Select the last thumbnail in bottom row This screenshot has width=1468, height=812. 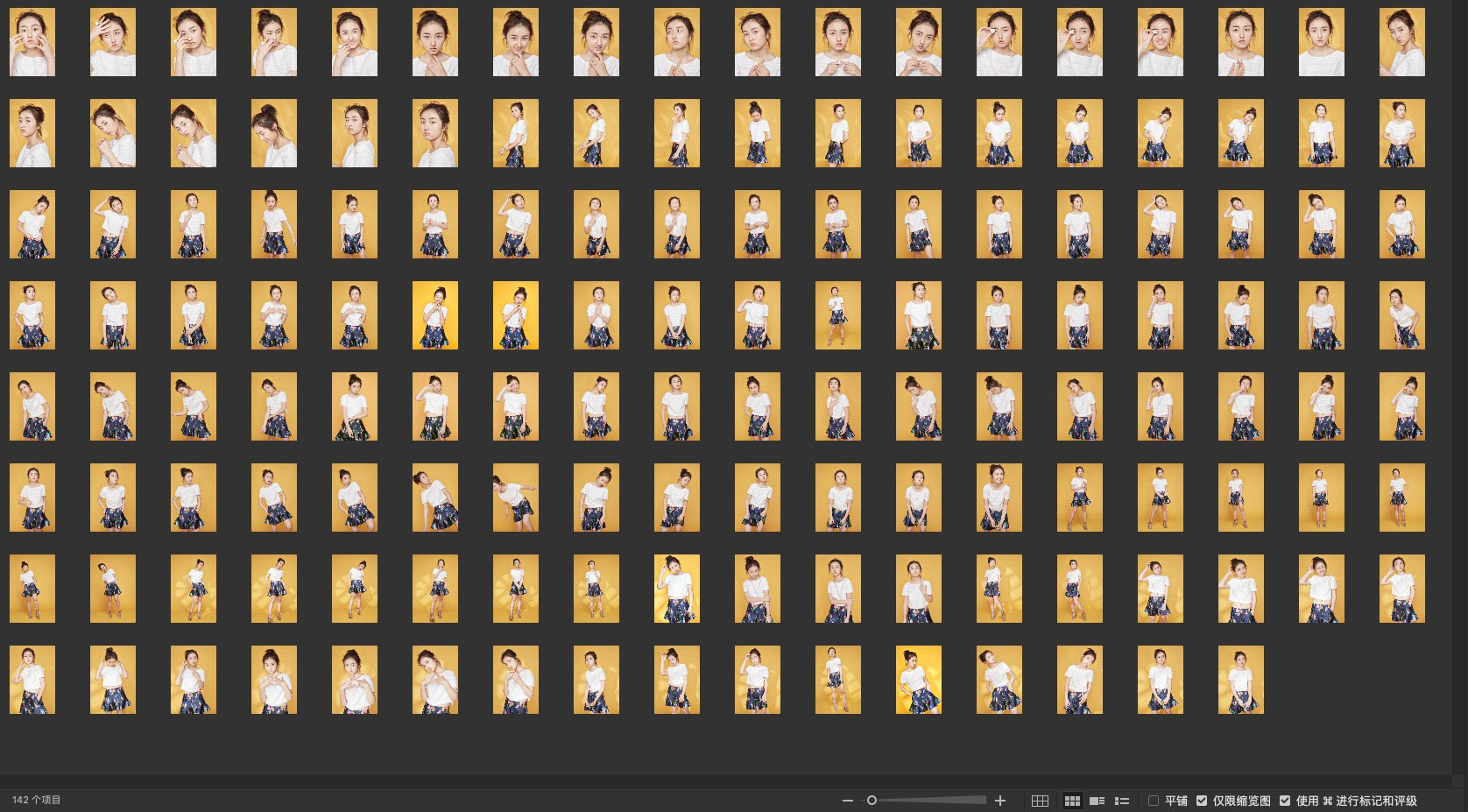1241,680
